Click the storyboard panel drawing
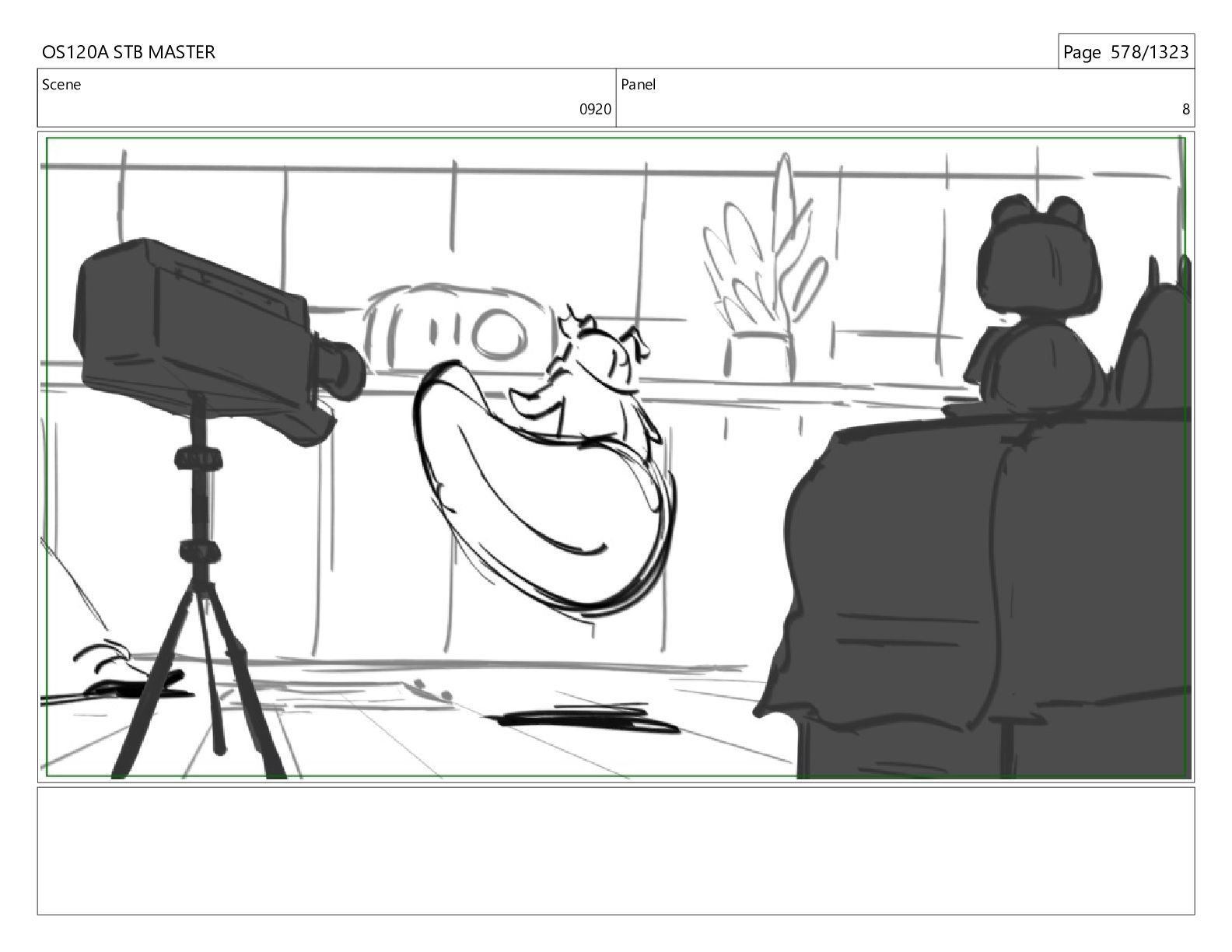Viewport: 1232px width, 952px height. pos(616,457)
